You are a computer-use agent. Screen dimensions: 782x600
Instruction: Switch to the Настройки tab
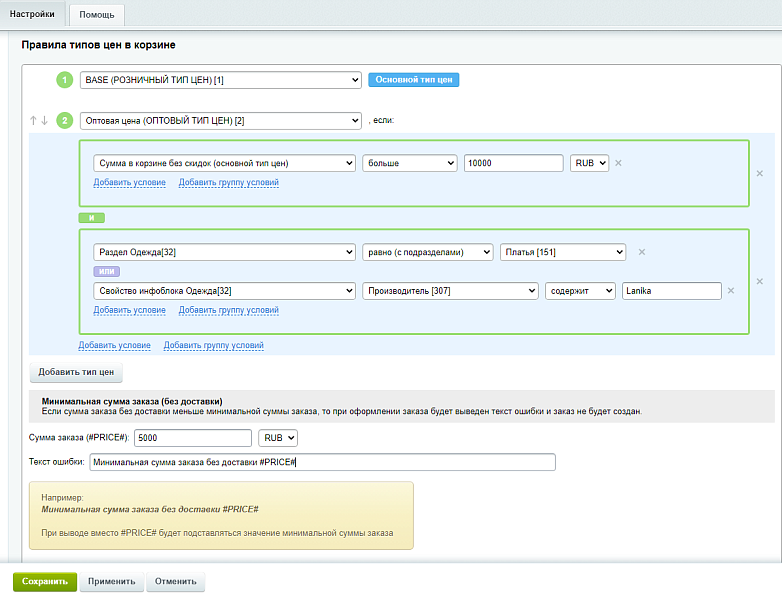[32, 14]
